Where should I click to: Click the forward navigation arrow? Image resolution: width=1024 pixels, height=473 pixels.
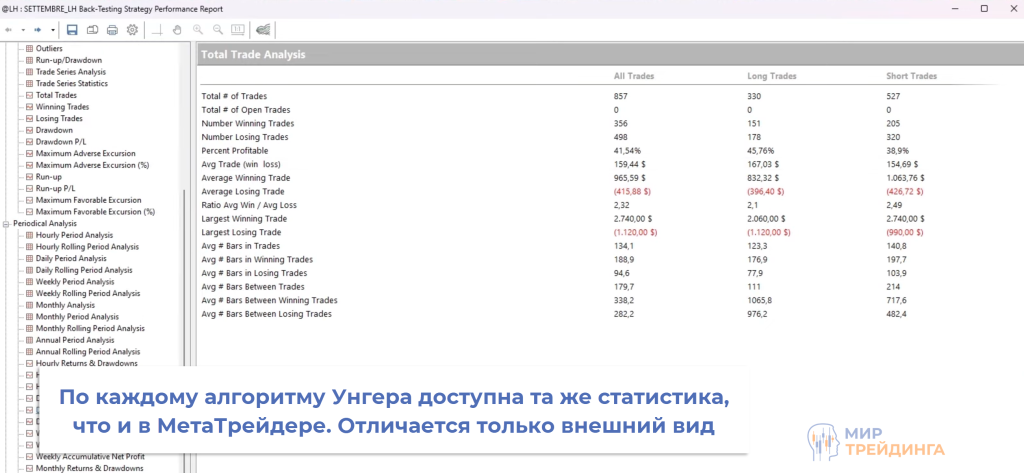37,29
